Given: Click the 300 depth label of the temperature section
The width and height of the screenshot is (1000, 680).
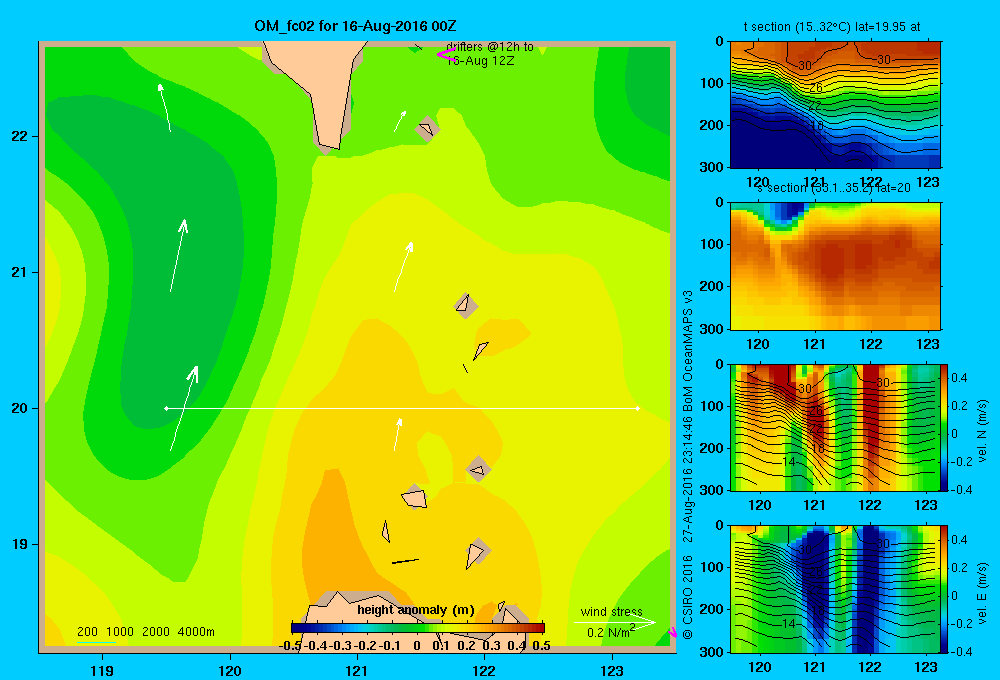Looking at the screenshot, I should point(712,166).
